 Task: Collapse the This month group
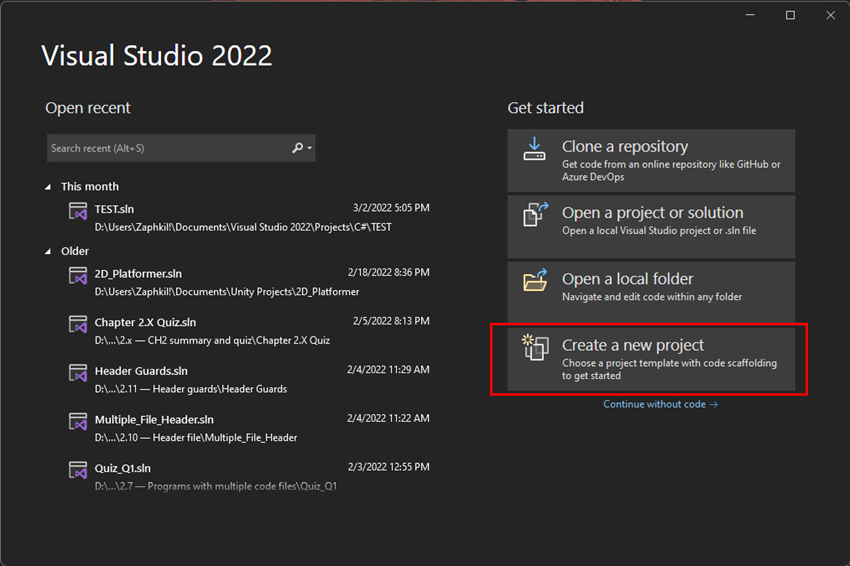tap(48, 187)
